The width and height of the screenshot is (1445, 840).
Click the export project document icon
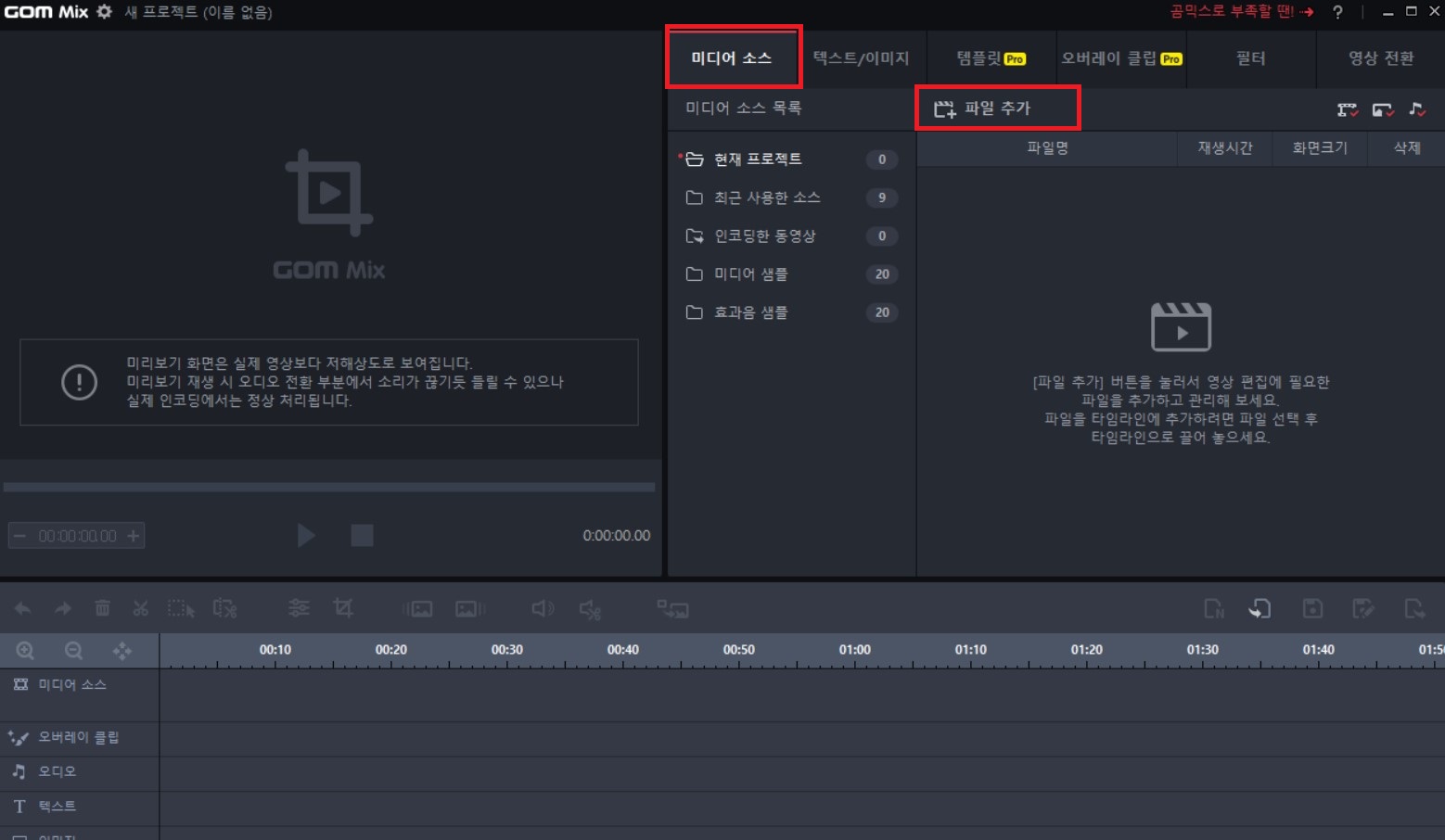point(1414,608)
